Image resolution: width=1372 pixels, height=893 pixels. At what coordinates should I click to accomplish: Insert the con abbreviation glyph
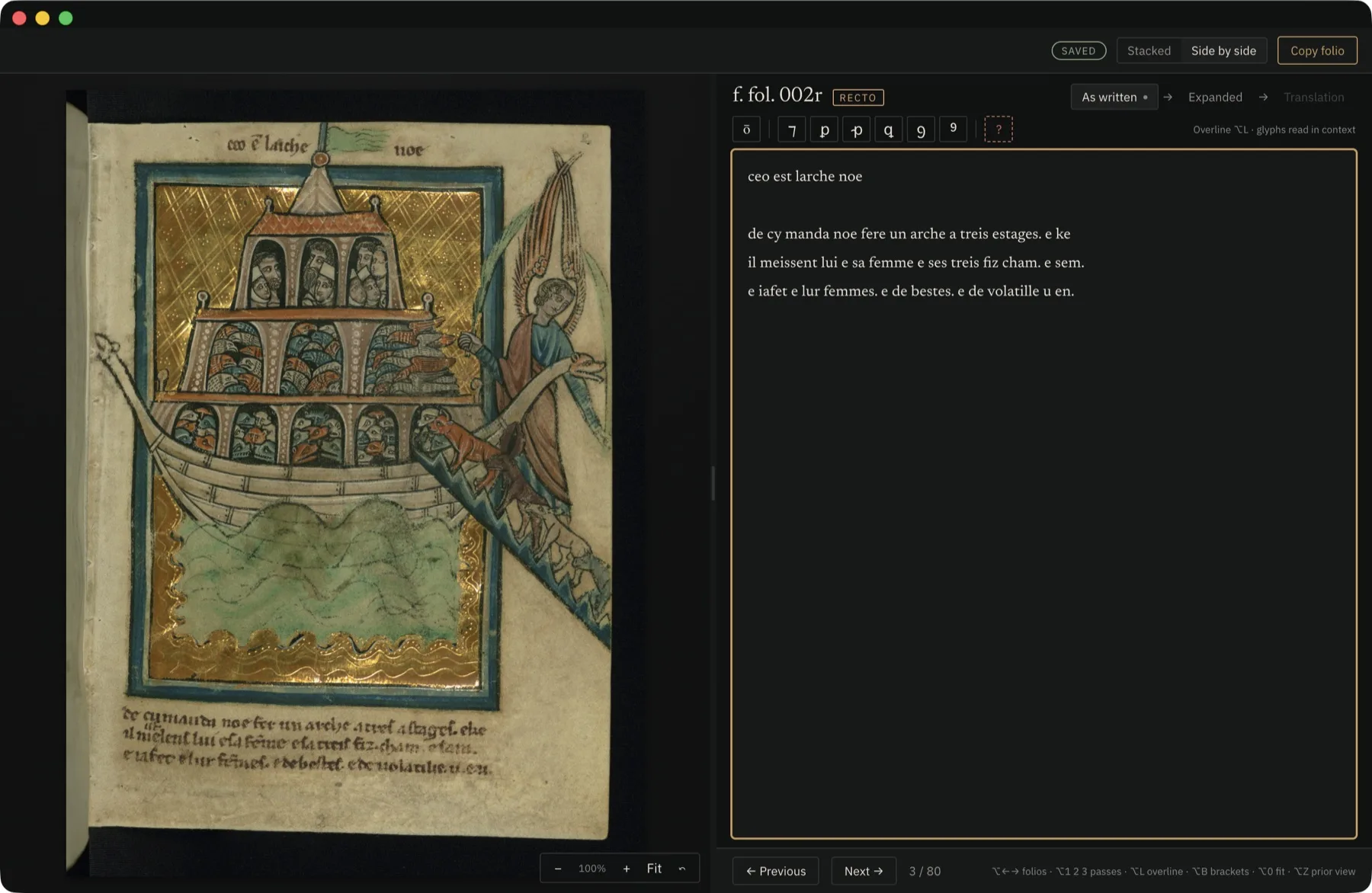(921, 130)
